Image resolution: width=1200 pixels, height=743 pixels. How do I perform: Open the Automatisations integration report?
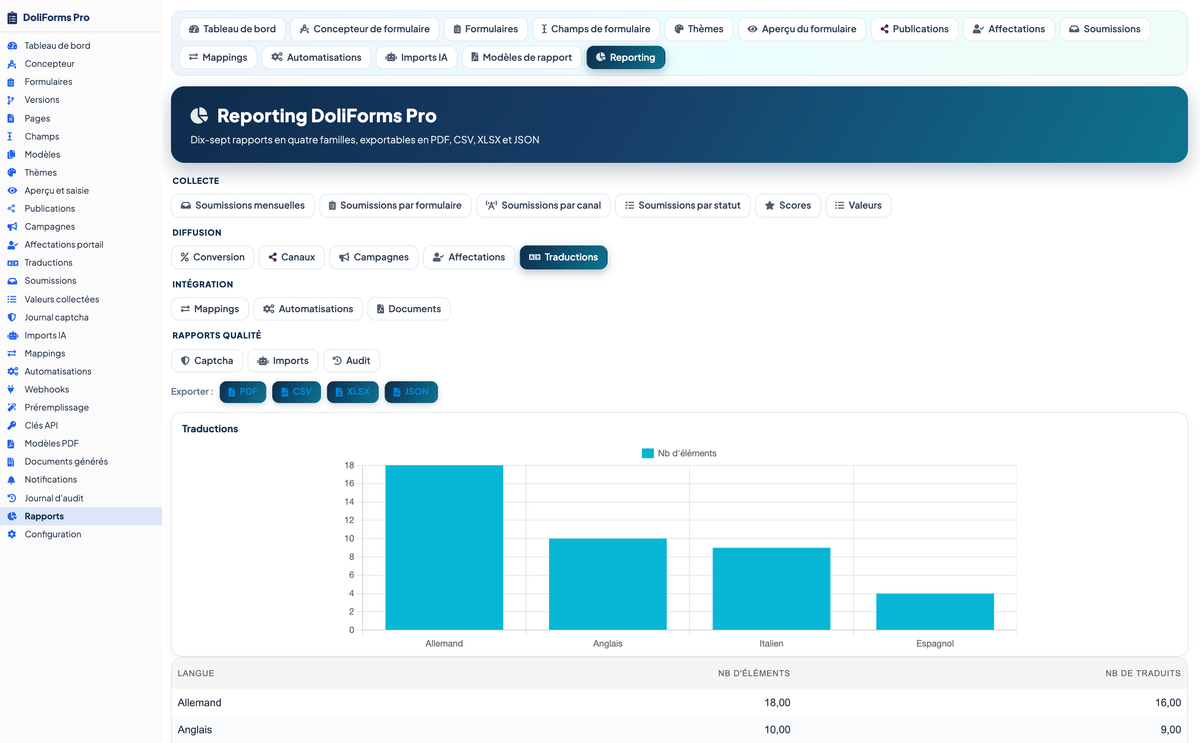tap(308, 309)
